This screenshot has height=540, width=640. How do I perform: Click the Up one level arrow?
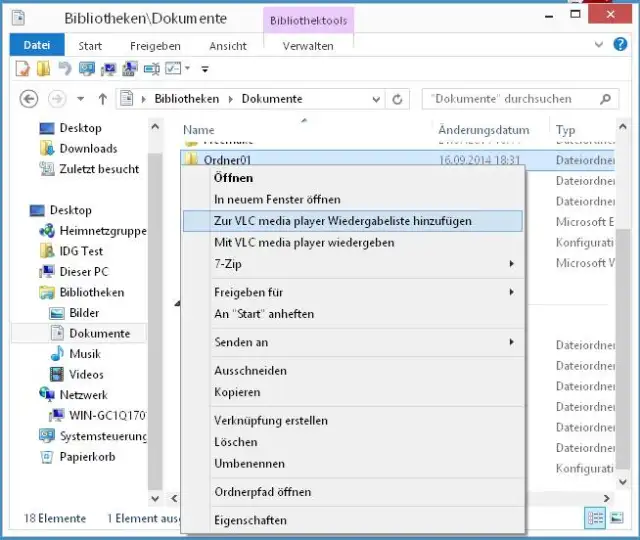(x=102, y=99)
